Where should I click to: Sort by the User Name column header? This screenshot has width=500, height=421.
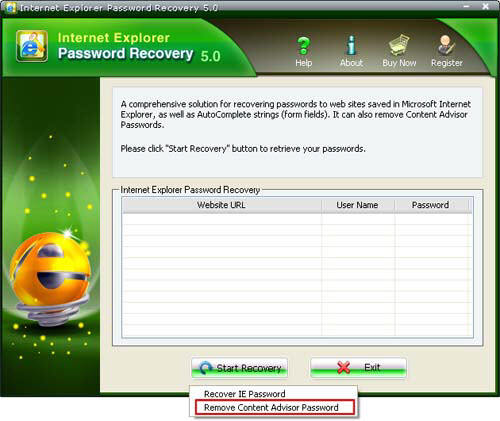[x=357, y=205]
